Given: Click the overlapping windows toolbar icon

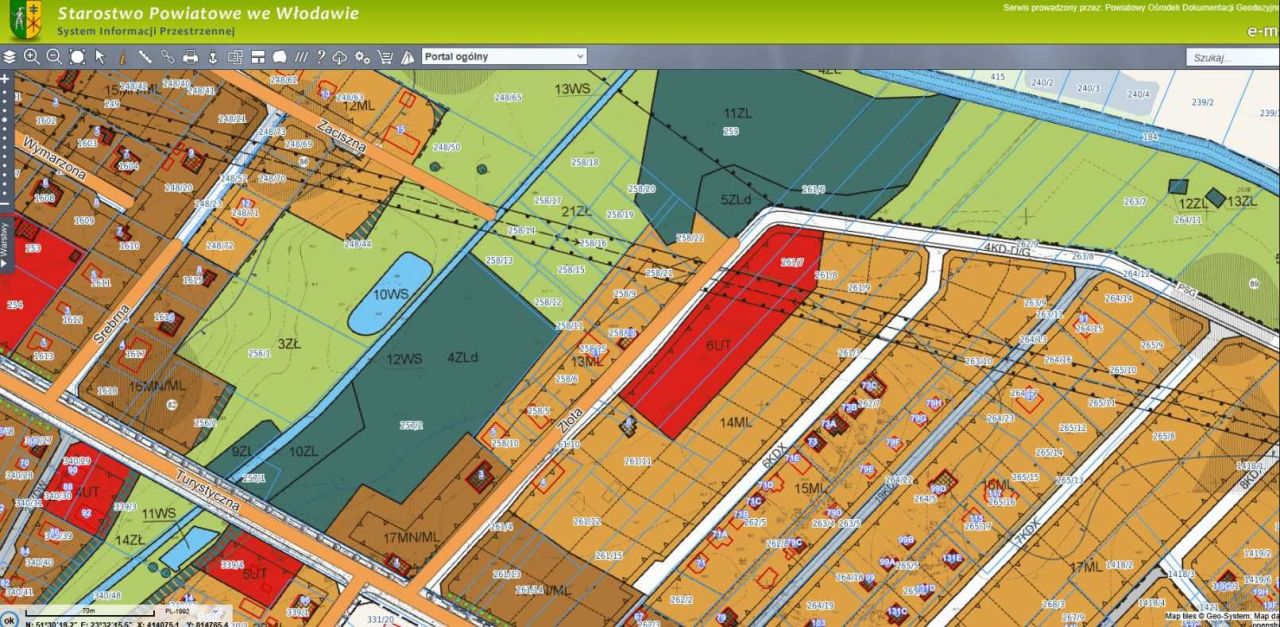Looking at the screenshot, I should (x=235, y=57).
